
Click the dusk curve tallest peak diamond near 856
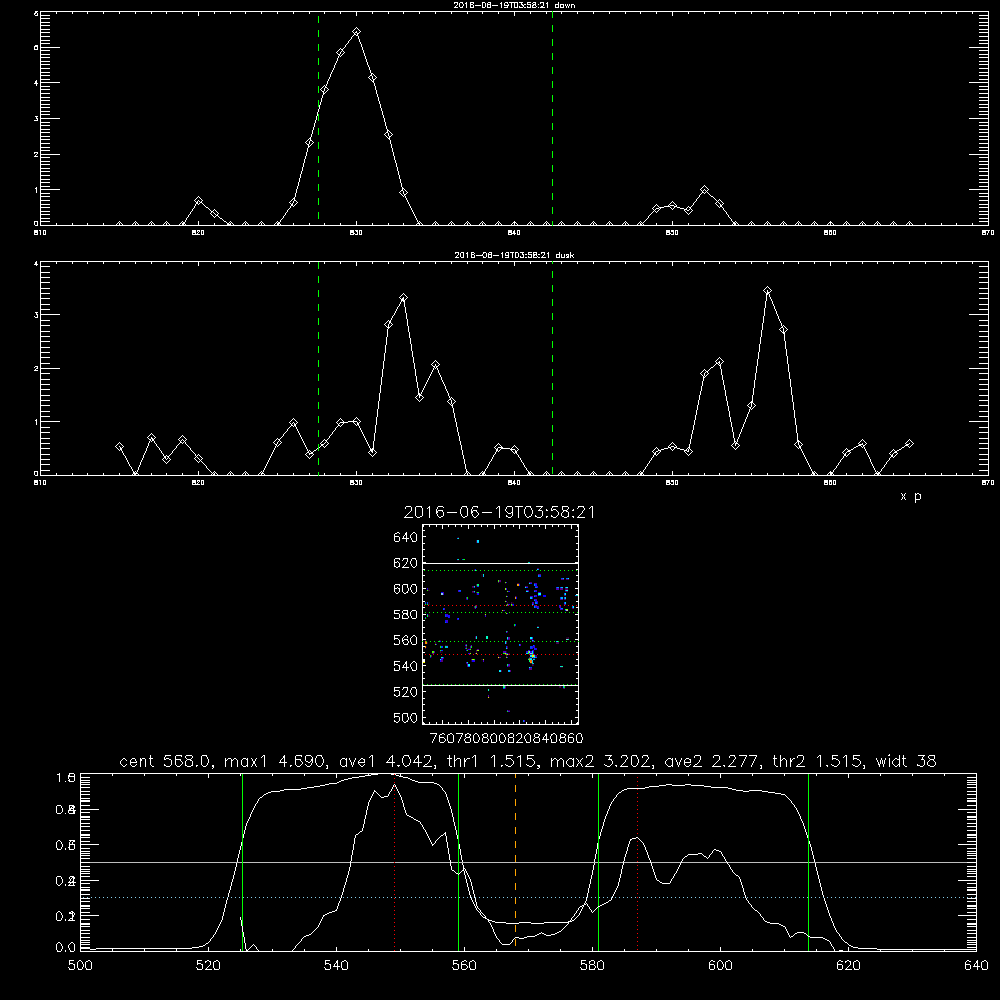[768, 291]
